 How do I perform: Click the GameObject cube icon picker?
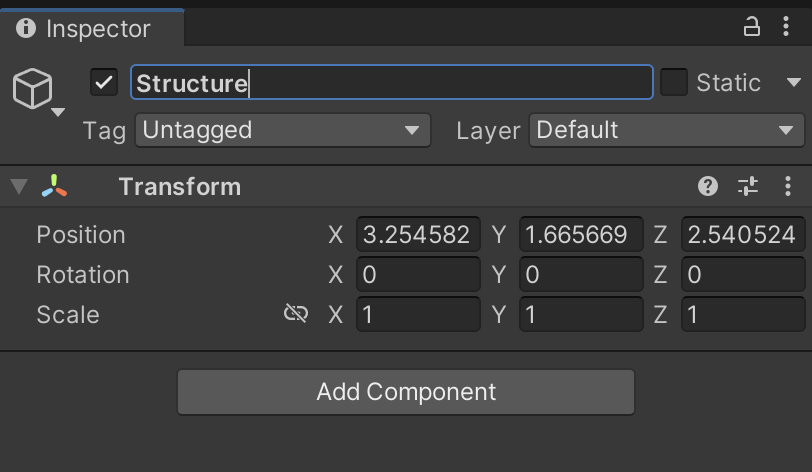click(33, 90)
